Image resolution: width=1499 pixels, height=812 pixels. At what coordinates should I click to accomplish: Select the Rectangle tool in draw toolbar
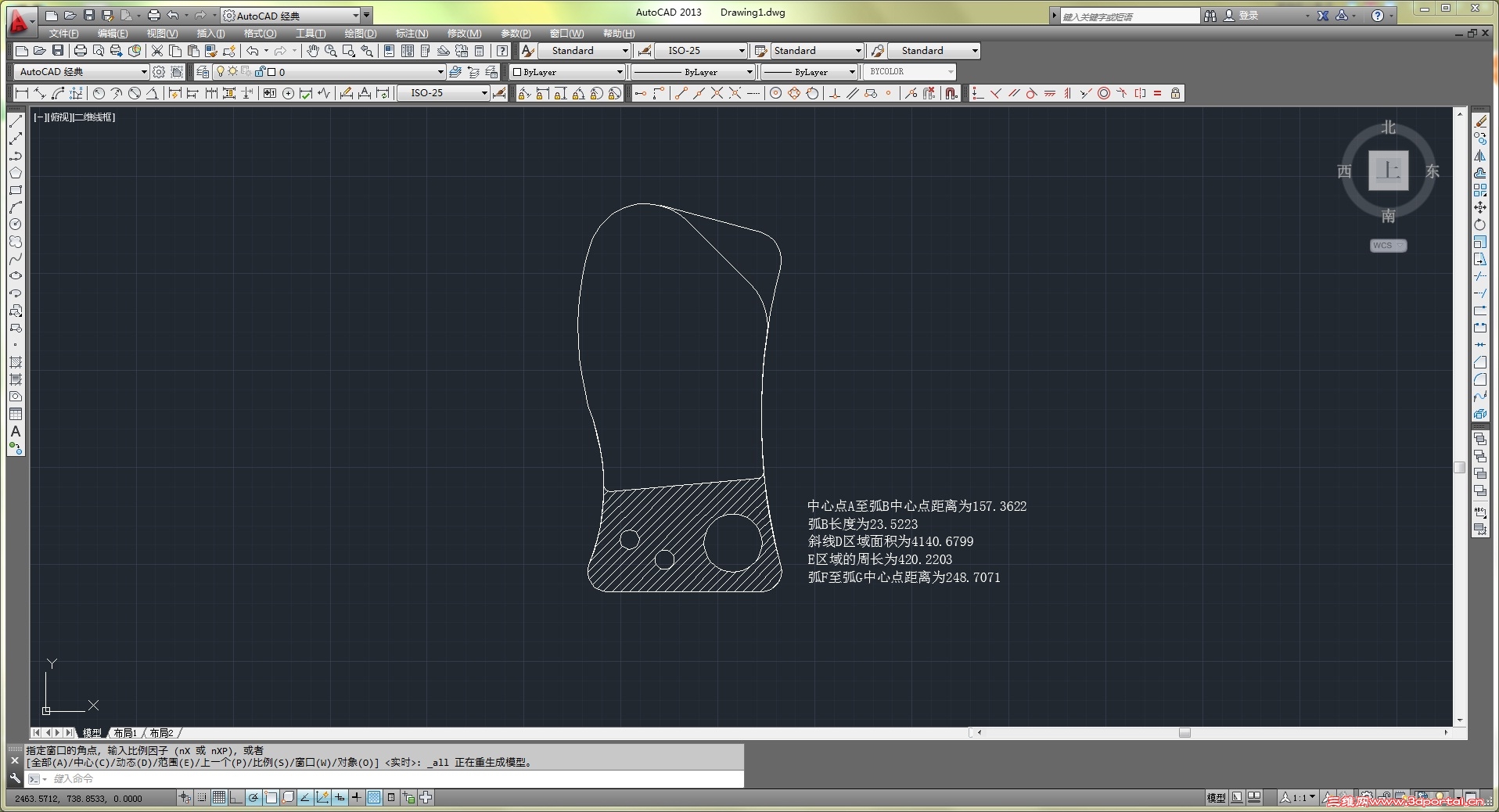click(x=15, y=190)
